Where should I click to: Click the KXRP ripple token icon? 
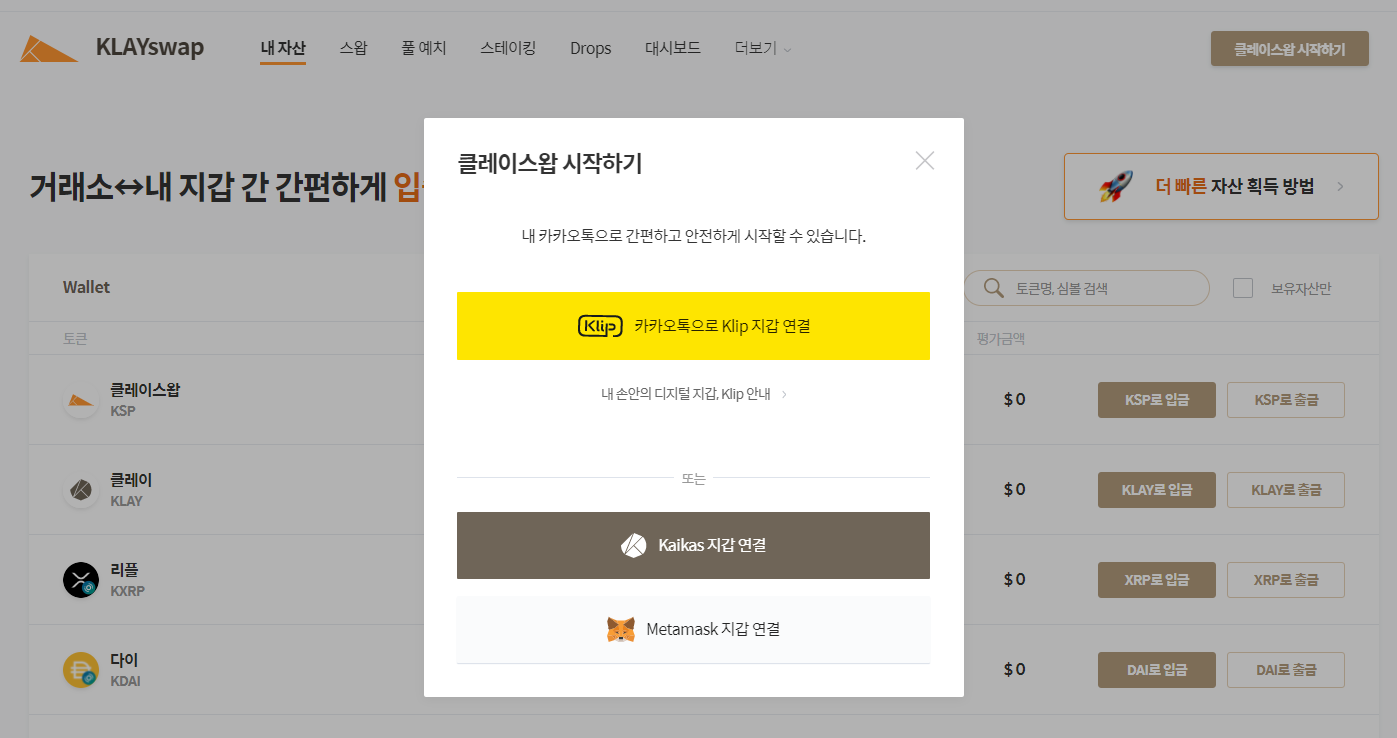click(x=81, y=580)
